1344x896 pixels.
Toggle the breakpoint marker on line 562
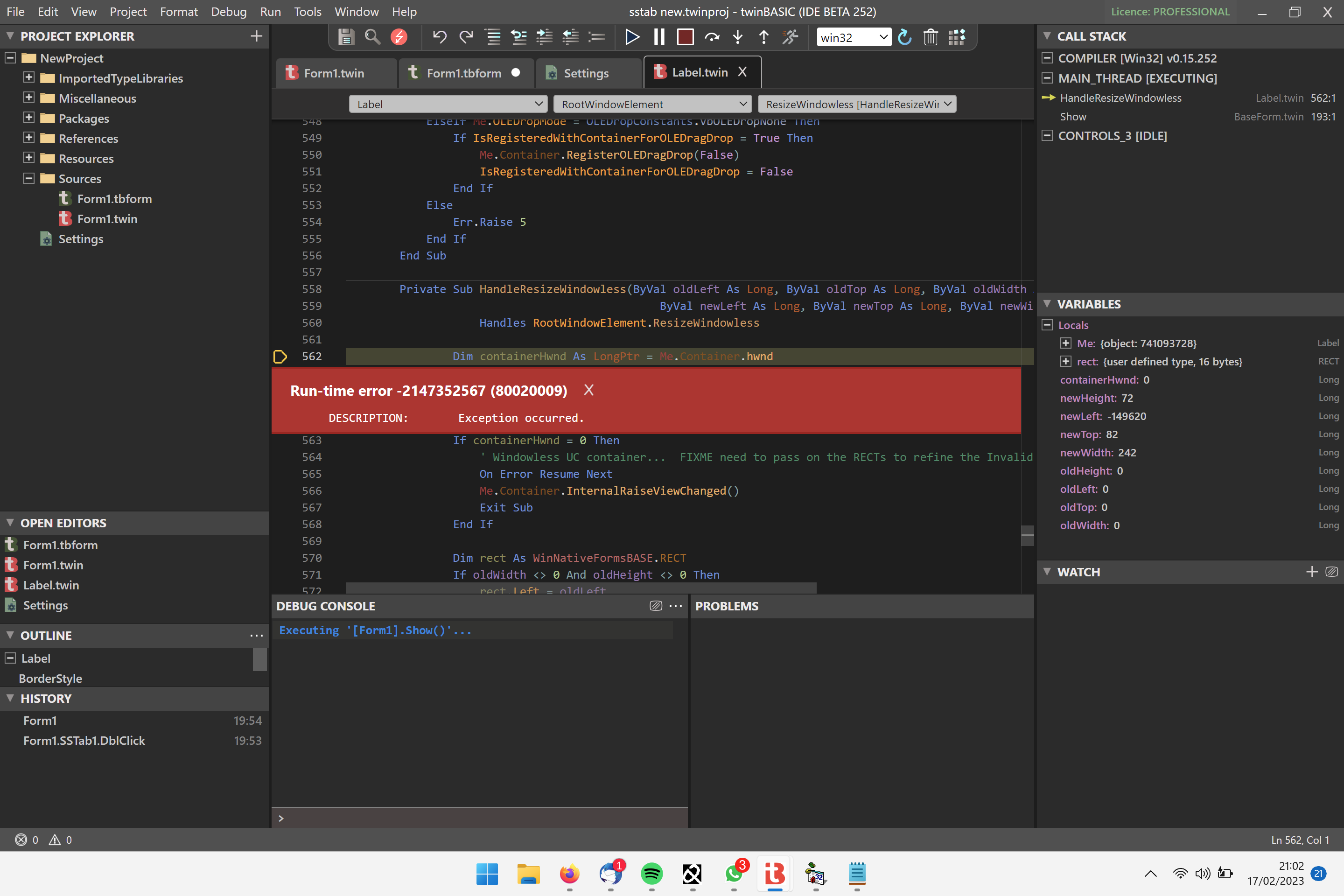280,356
